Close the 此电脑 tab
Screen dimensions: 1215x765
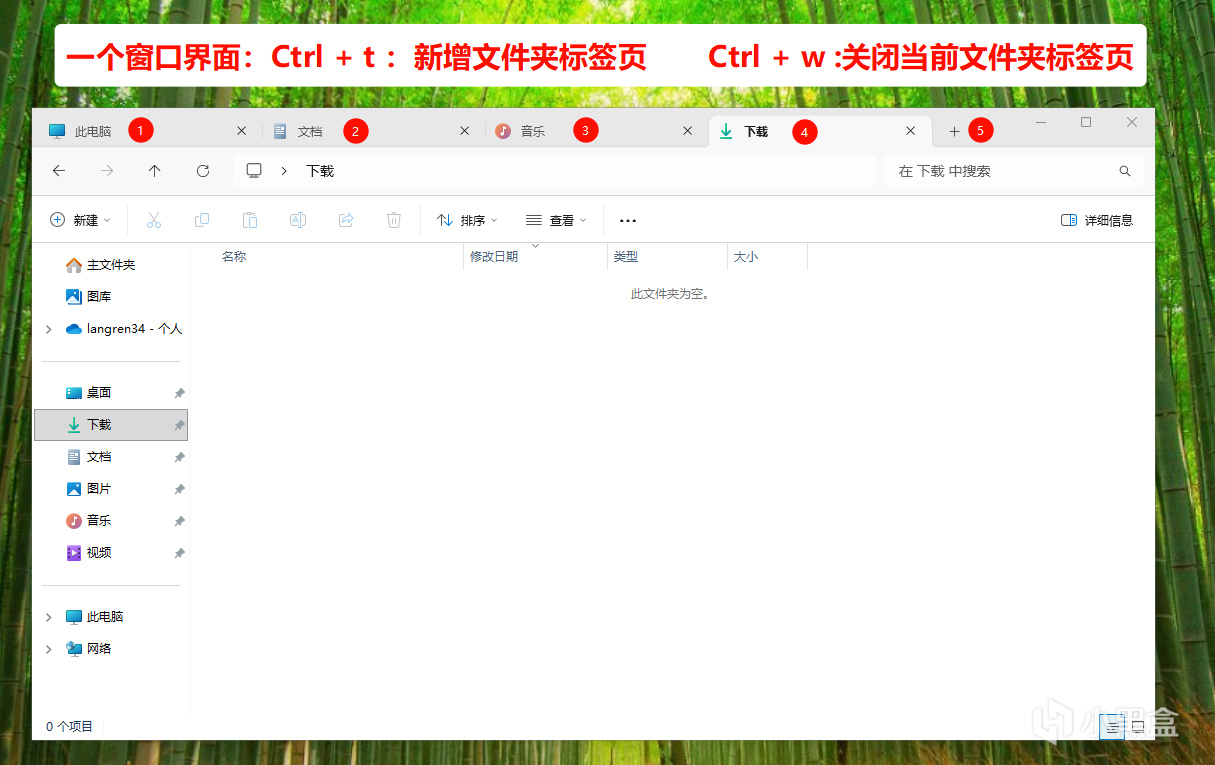tap(241, 131)
